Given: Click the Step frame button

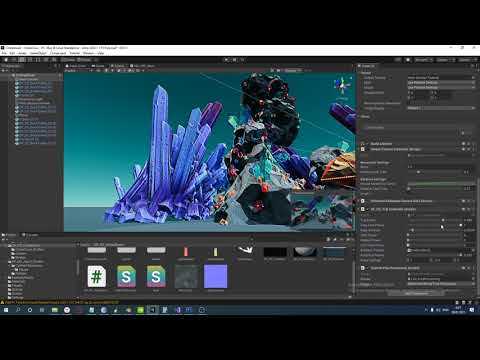Looking at the screenshot, I should click(243, 60).
